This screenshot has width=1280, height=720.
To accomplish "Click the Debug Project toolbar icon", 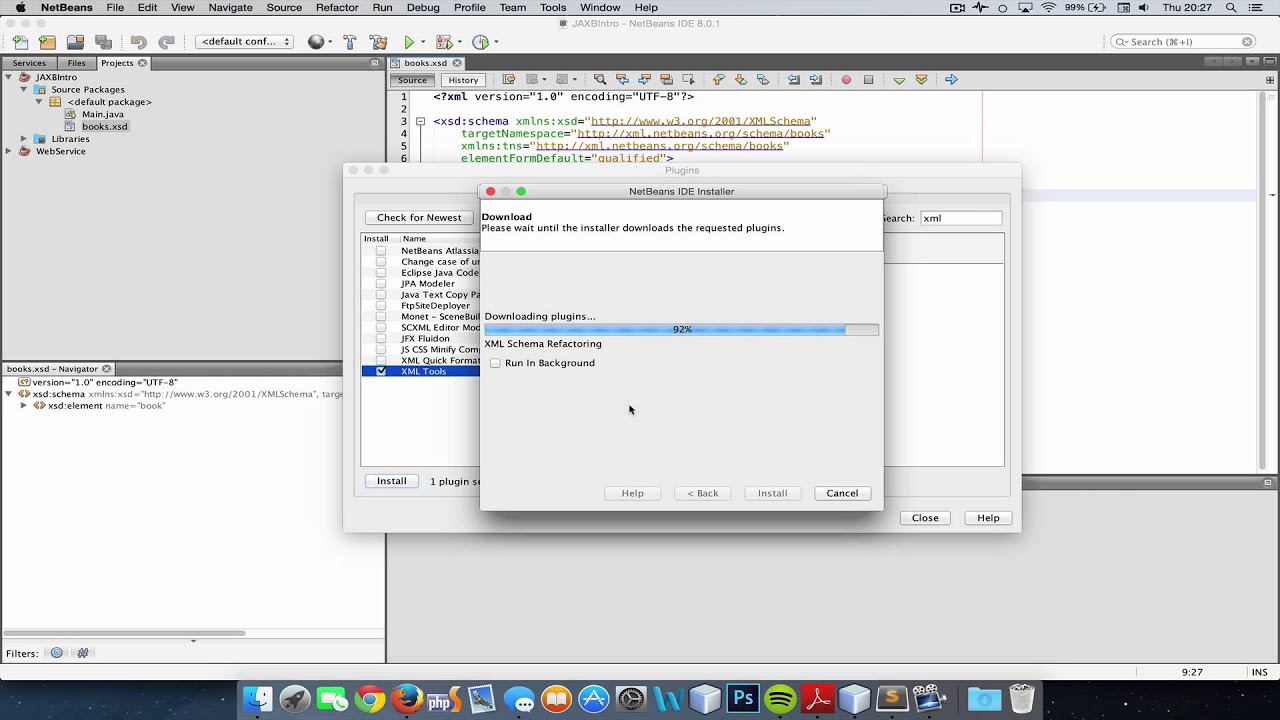I will (443, 42).
